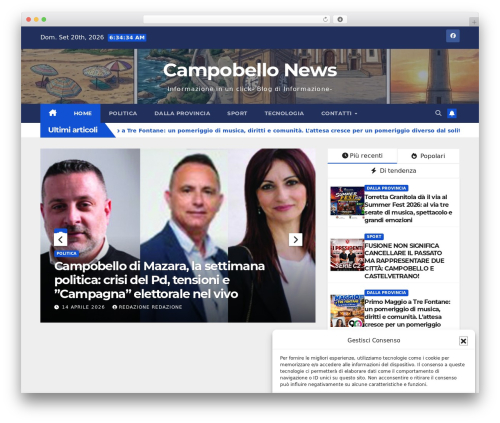Click the Summer Fest article thumbnail

coord(347,203)
